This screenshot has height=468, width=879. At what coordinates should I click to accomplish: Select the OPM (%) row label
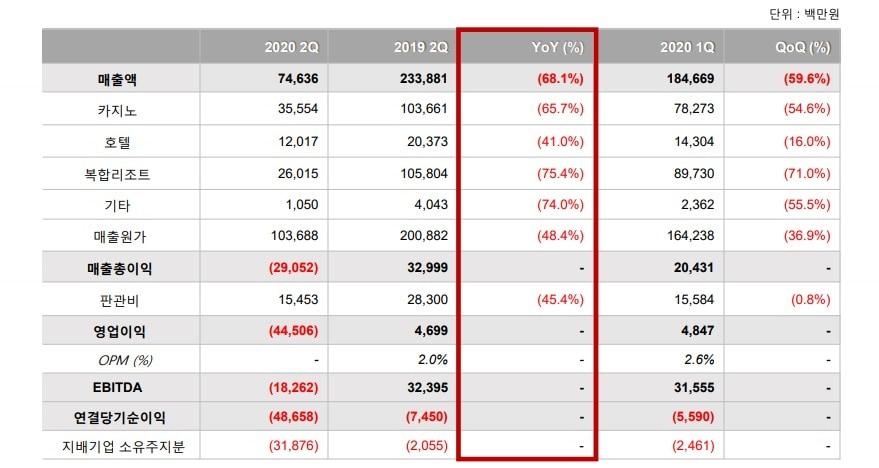120,360
